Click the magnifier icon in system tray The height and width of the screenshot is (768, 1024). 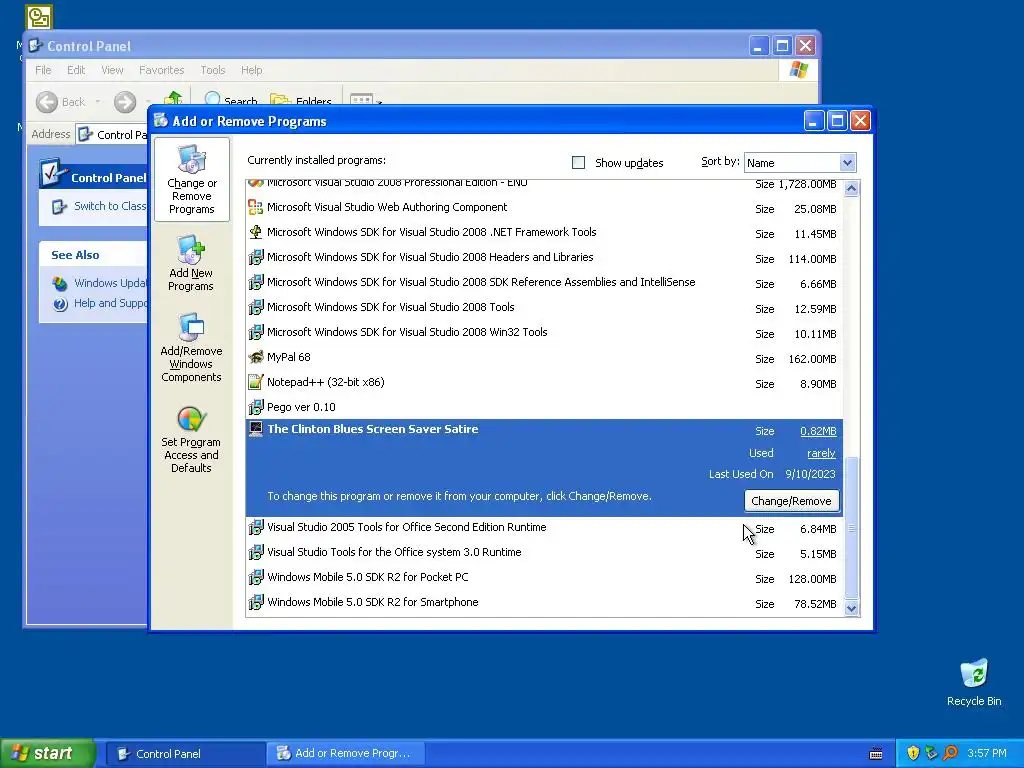pos(950,753)
